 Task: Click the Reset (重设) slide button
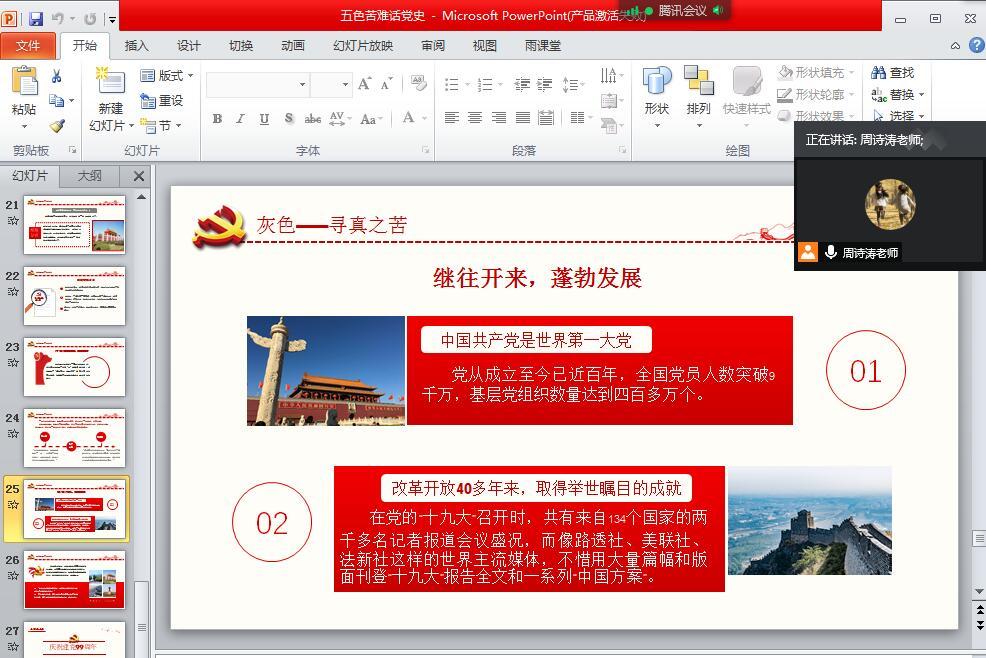tap(162, 100)
